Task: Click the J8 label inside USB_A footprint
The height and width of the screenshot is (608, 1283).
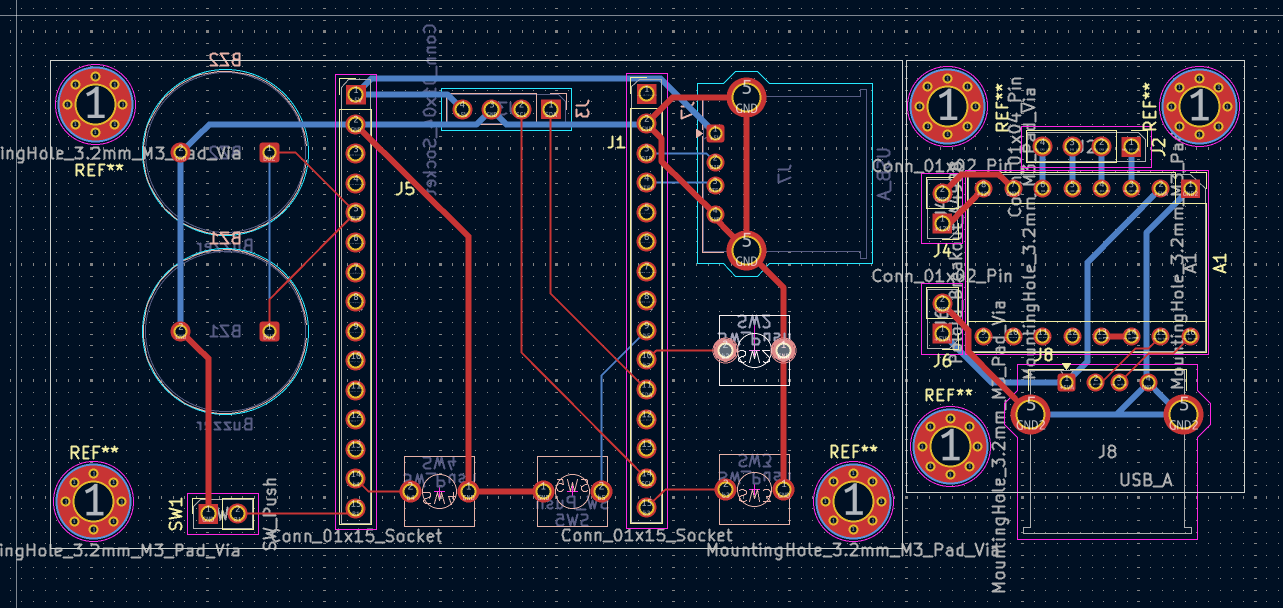Action: [1106, 452]
